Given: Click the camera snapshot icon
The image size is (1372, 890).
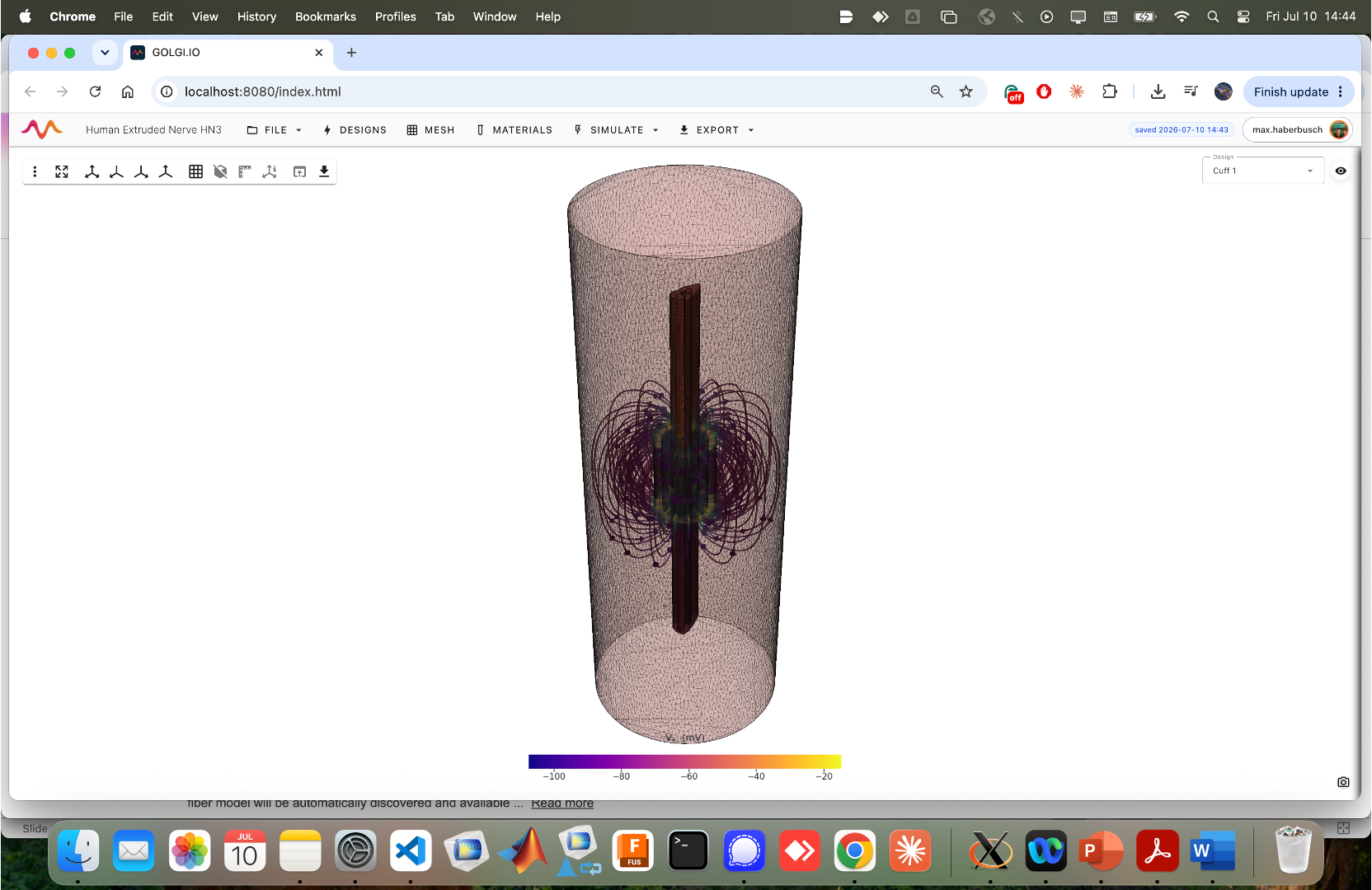Looking at the screenshot, I should pyautogui.click(x=1343, y=782).
